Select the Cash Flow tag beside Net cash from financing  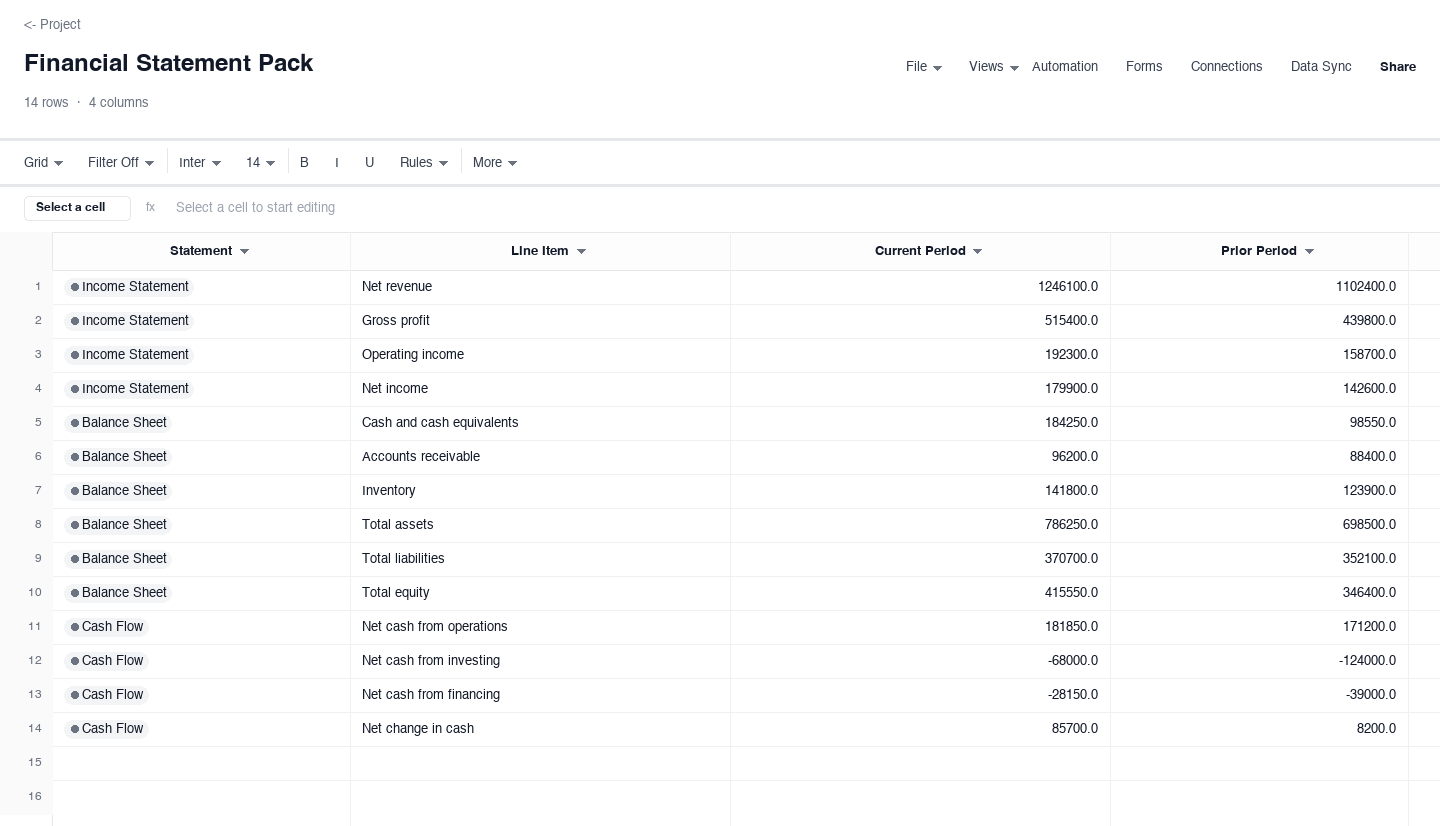click(106, 695)
